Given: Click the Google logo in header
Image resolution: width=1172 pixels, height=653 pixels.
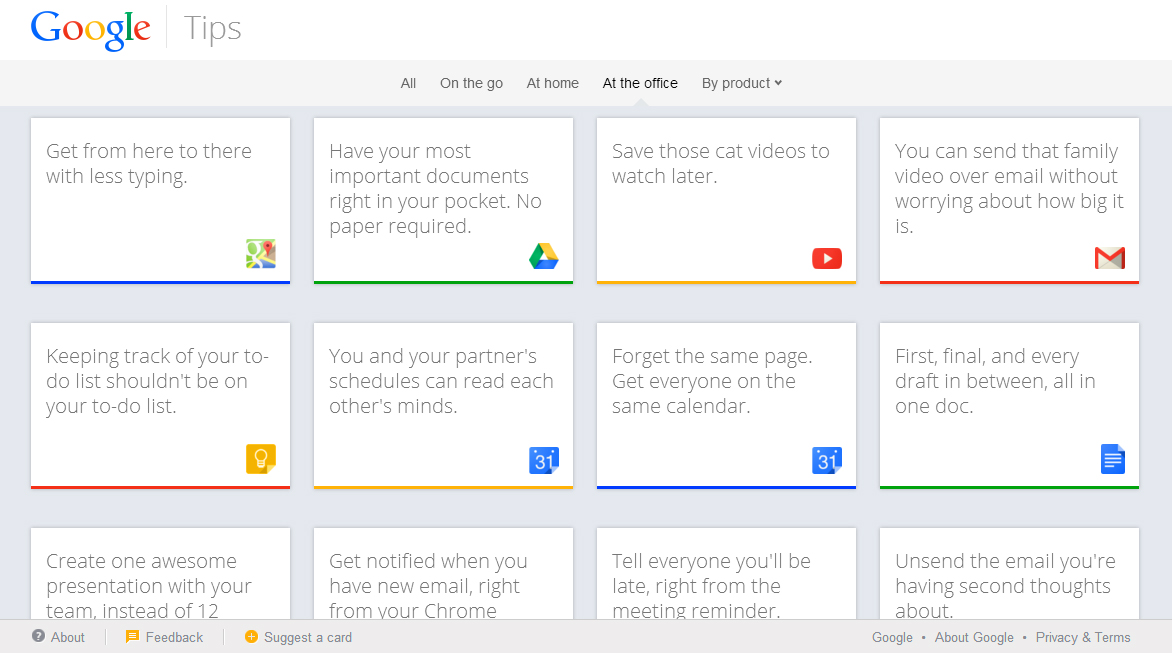Looking at the screenshot, I should [90, 29].
